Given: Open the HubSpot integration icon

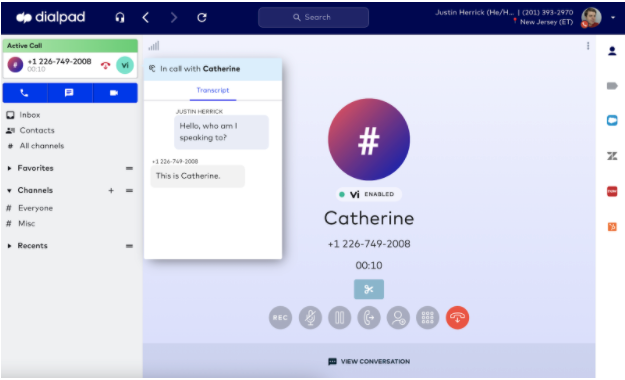Looking at the screenshot, I should click(612, 227).
